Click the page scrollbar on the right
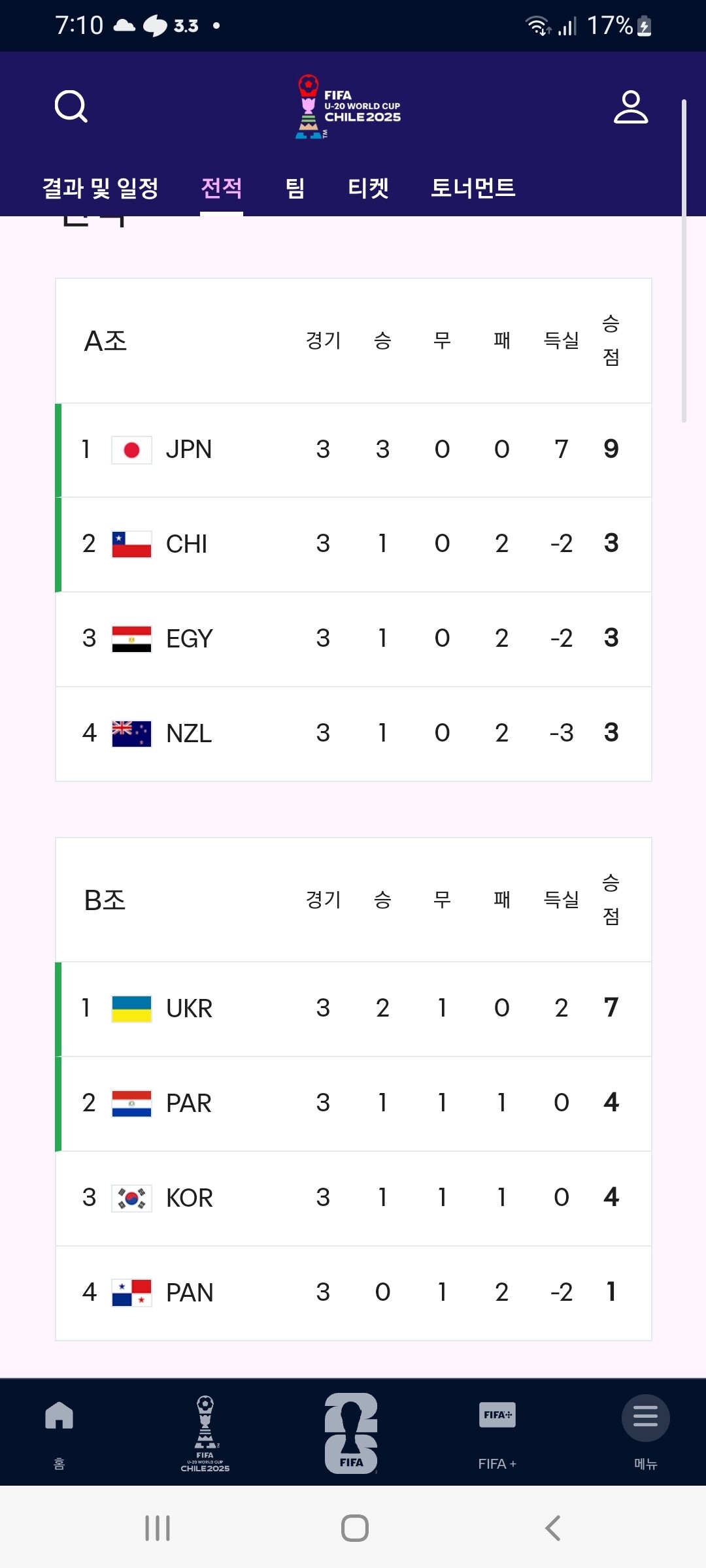The width and height of the screenshot is (706, 1568). coord(684,261)
